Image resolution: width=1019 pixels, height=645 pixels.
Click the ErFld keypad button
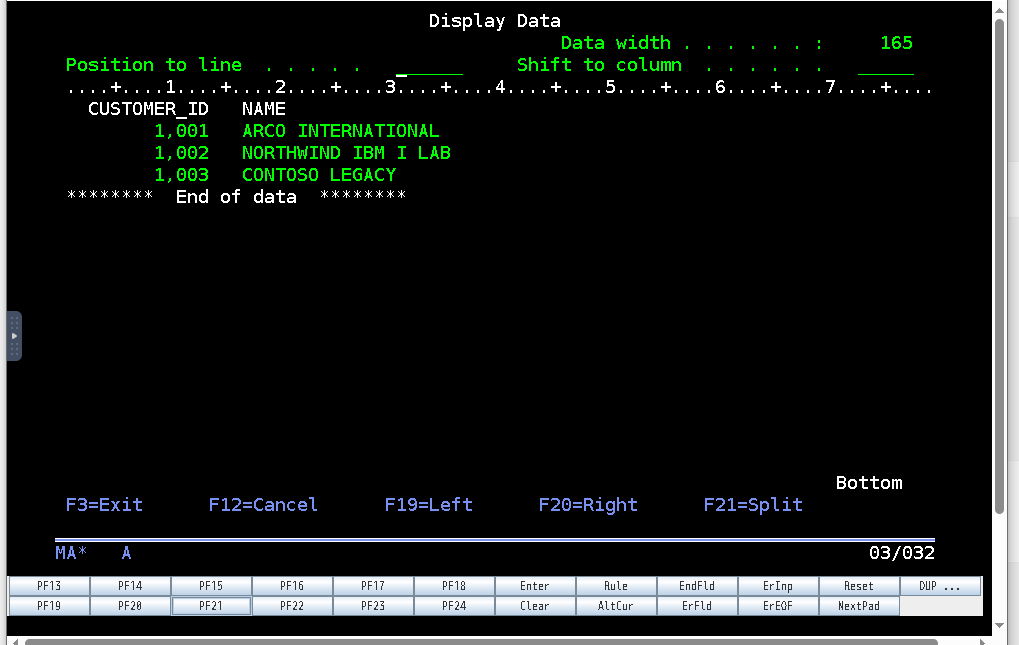[697, 606]
